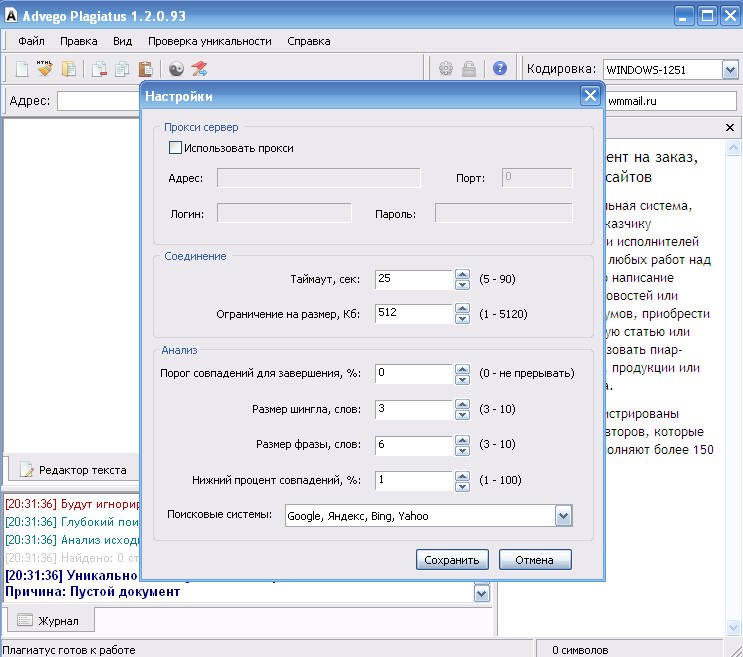Click the red deep check icon
743x657 pixels.
(x=199, y=69)
